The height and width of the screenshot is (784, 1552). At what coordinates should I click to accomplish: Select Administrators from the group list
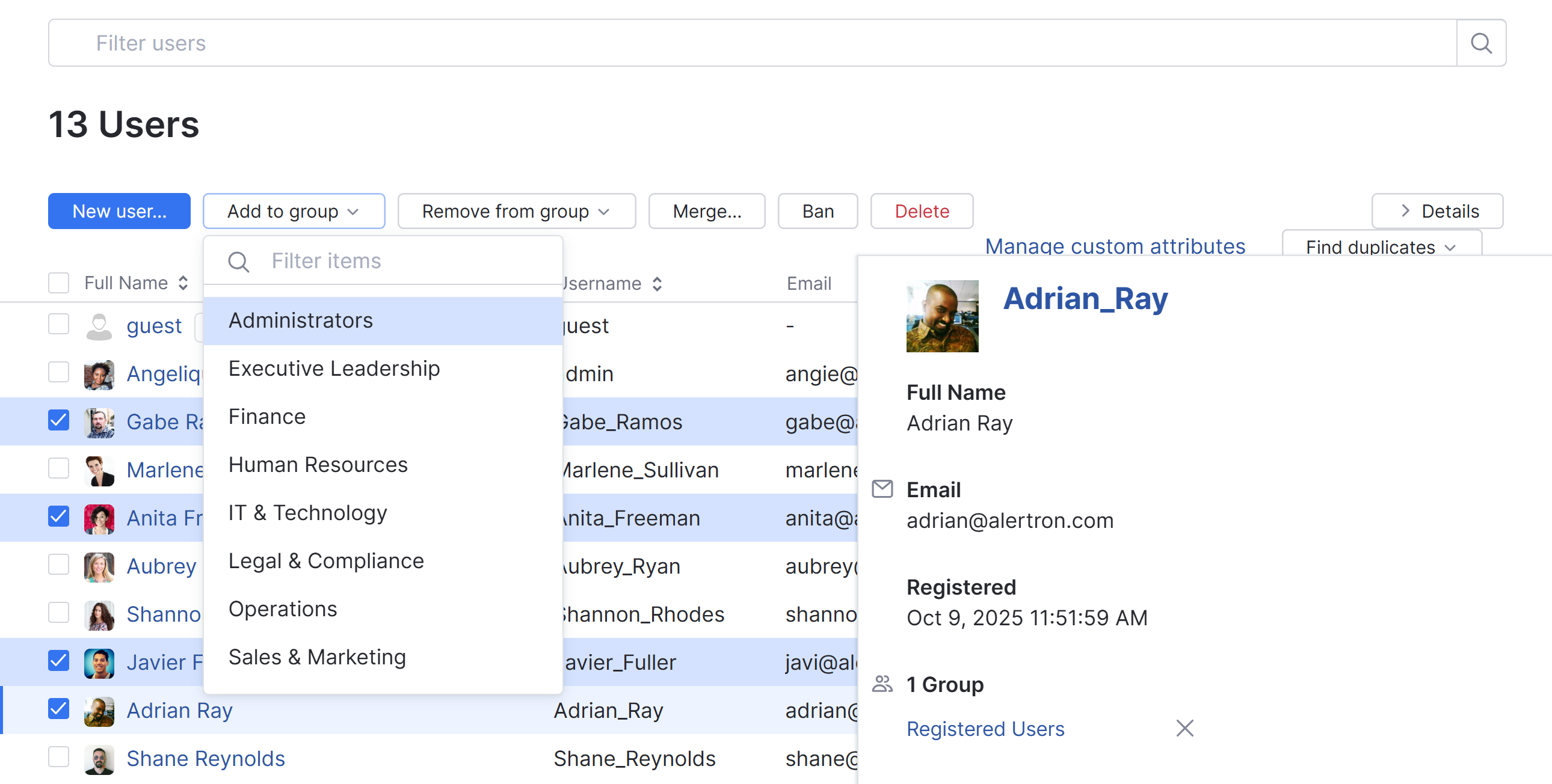[301, 320]
